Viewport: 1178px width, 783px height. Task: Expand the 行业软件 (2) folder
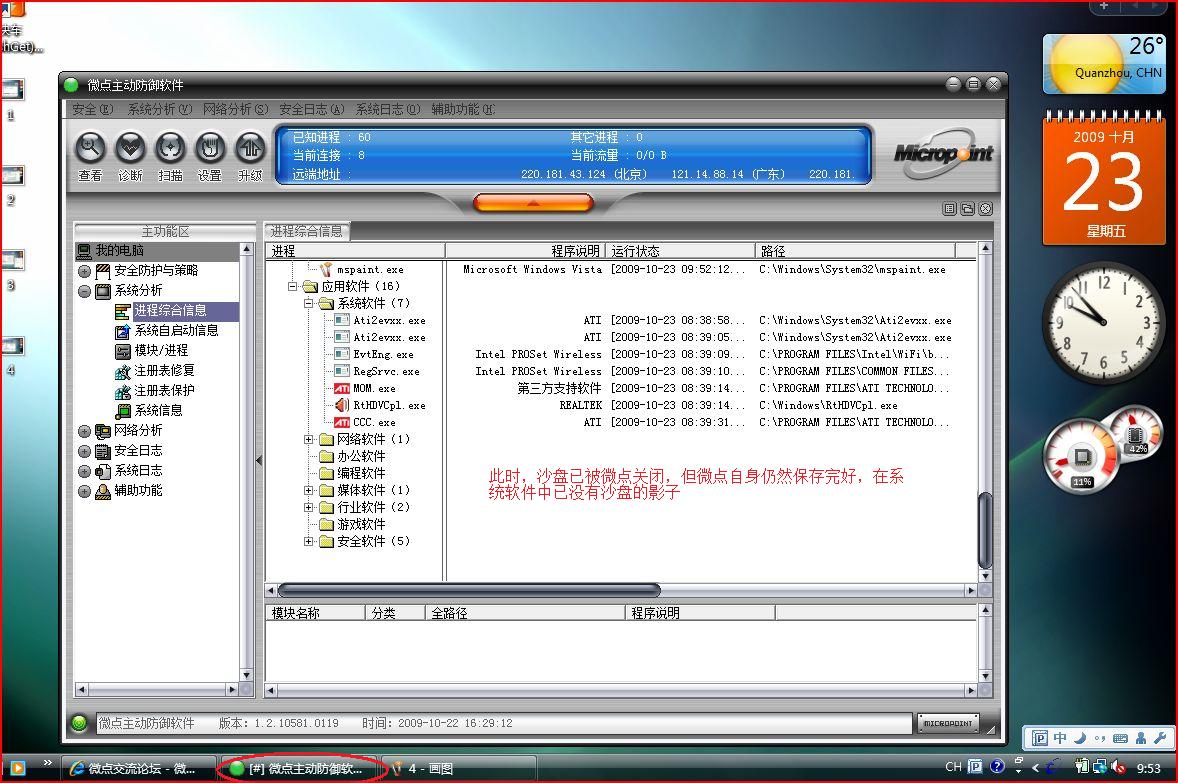tap(308, 507)
